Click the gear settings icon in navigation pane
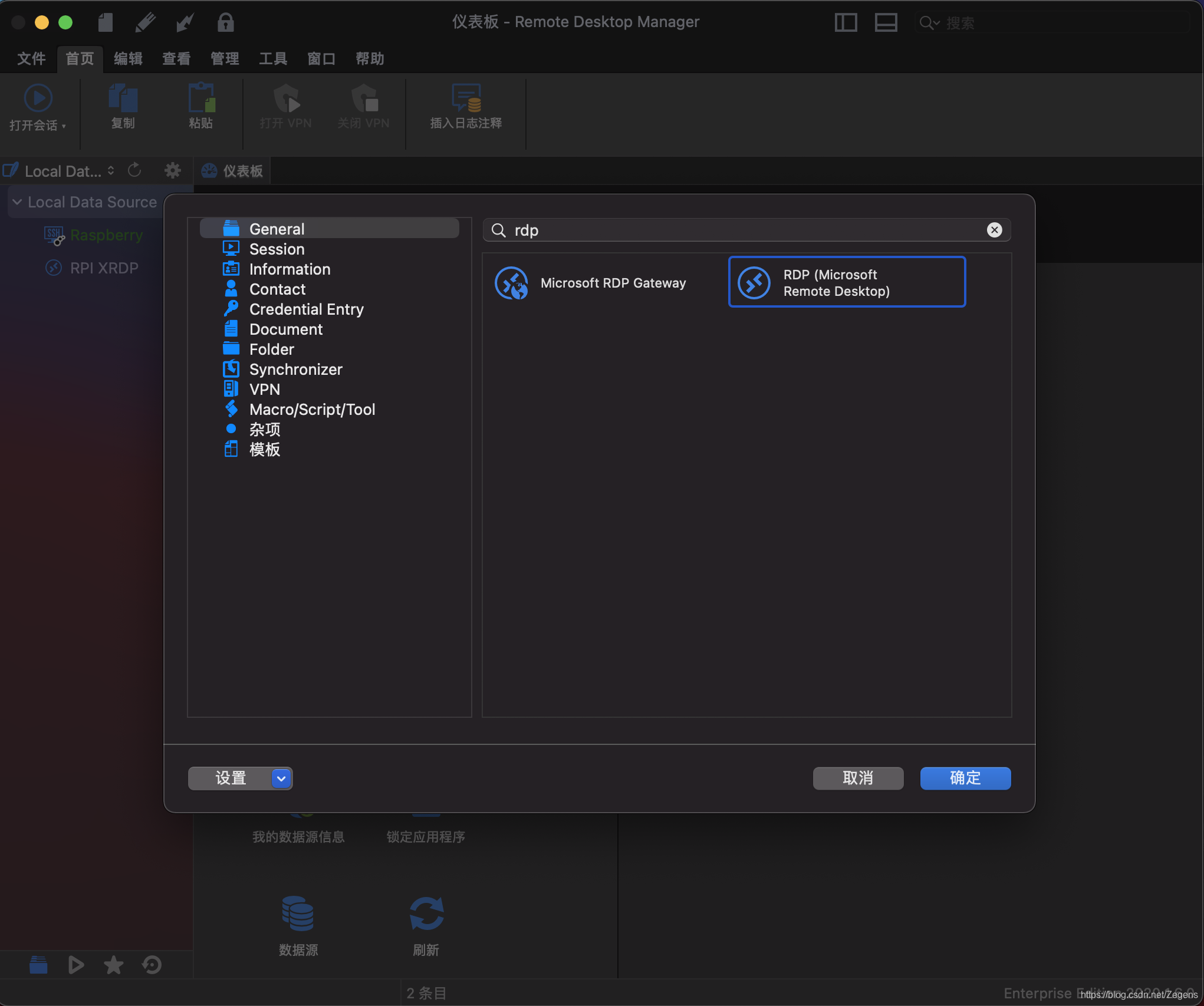 coord(173,170)
